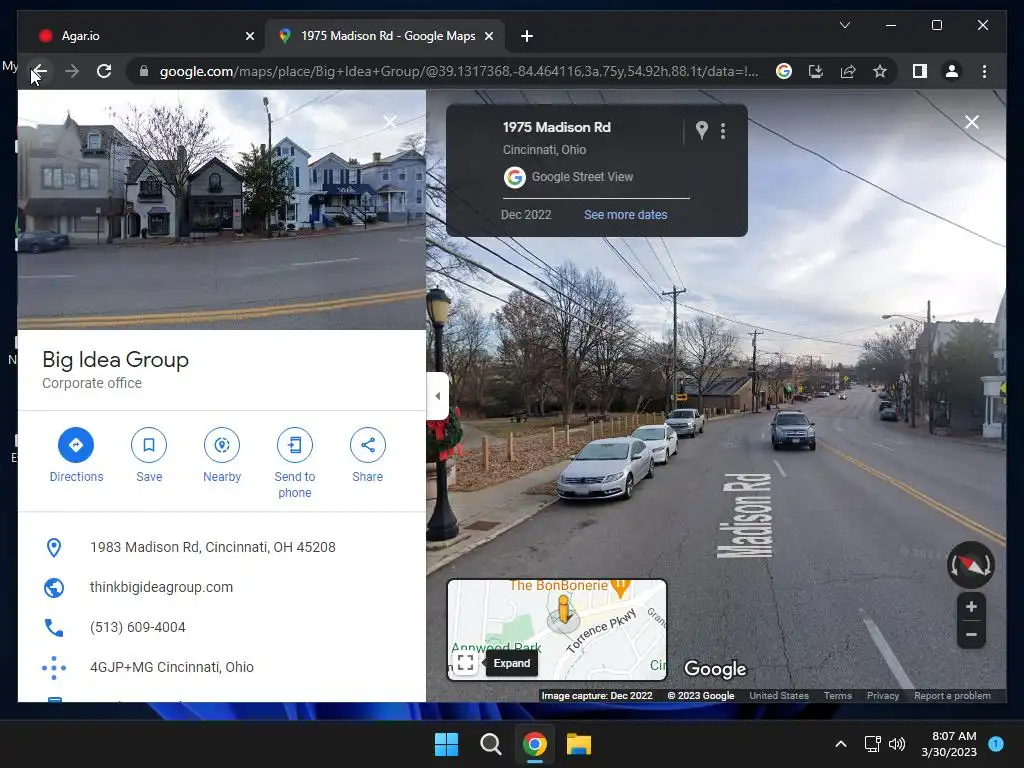Click the browser forward arrow
This screenshot has width=1024, height=768.
[72, 71]
